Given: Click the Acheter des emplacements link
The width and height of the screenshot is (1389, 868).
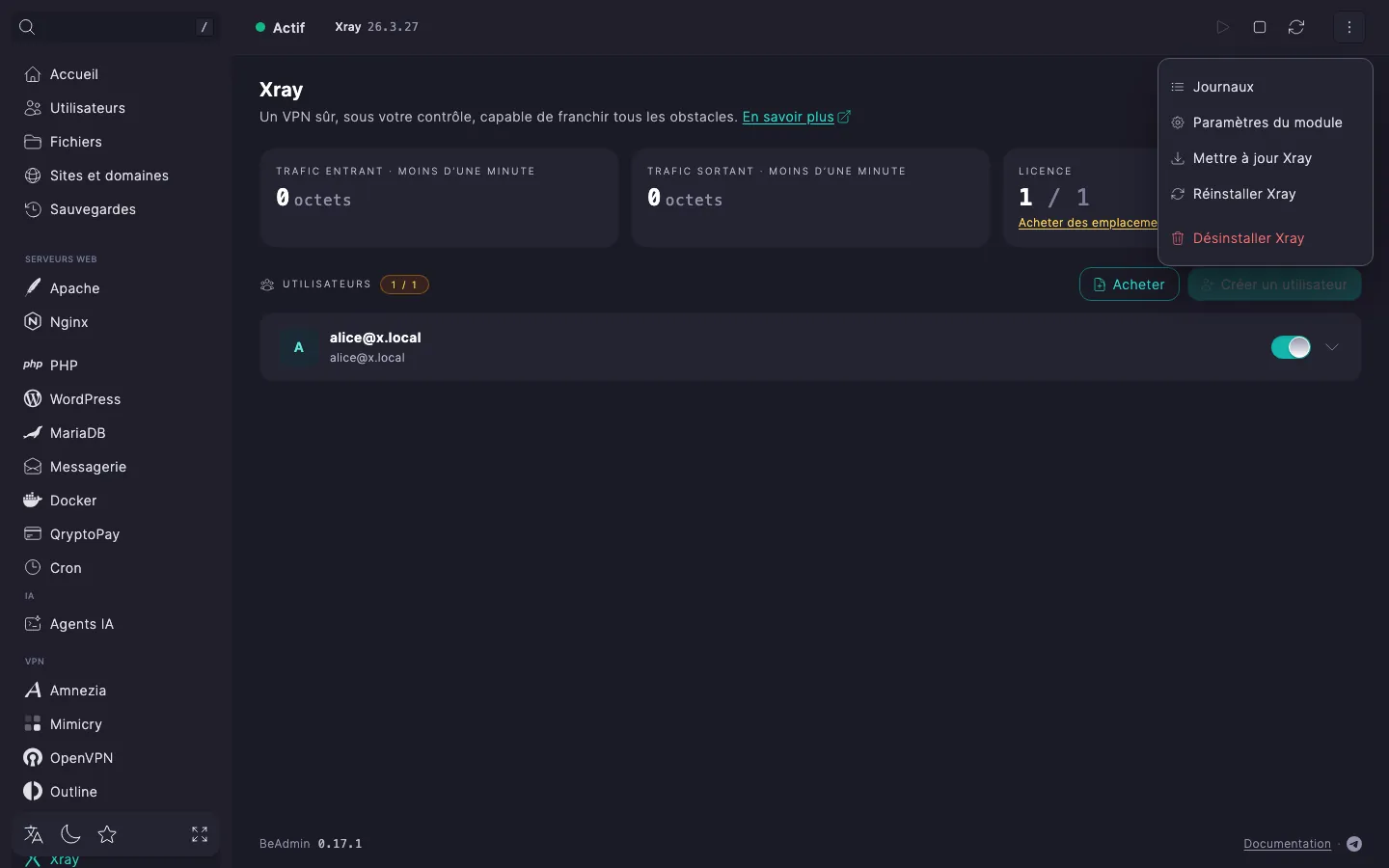Looking at the screenshot, I should [x=1088, y=223].
